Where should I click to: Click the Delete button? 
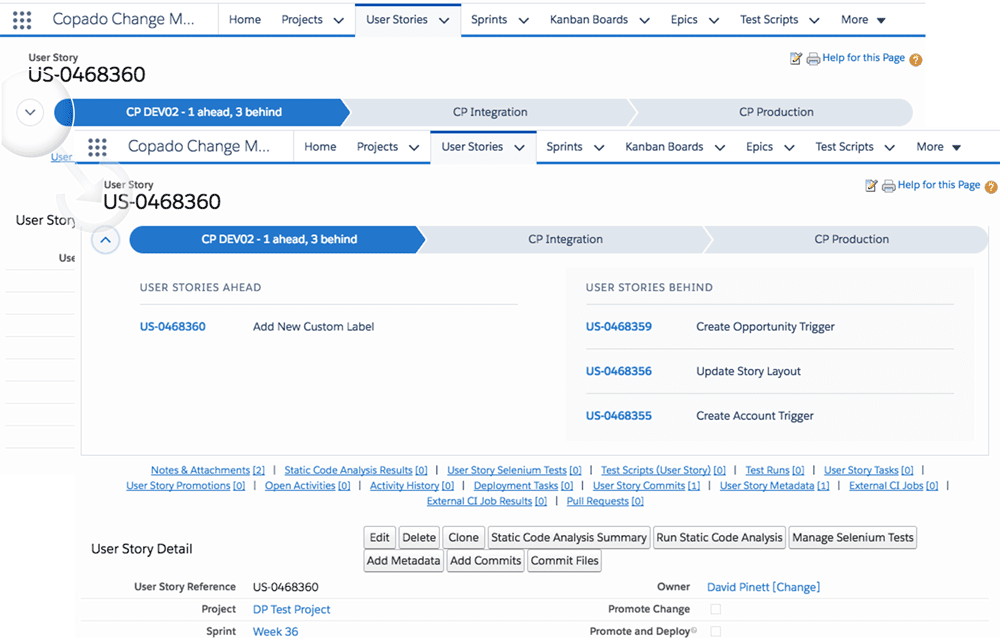pos(419,538)
